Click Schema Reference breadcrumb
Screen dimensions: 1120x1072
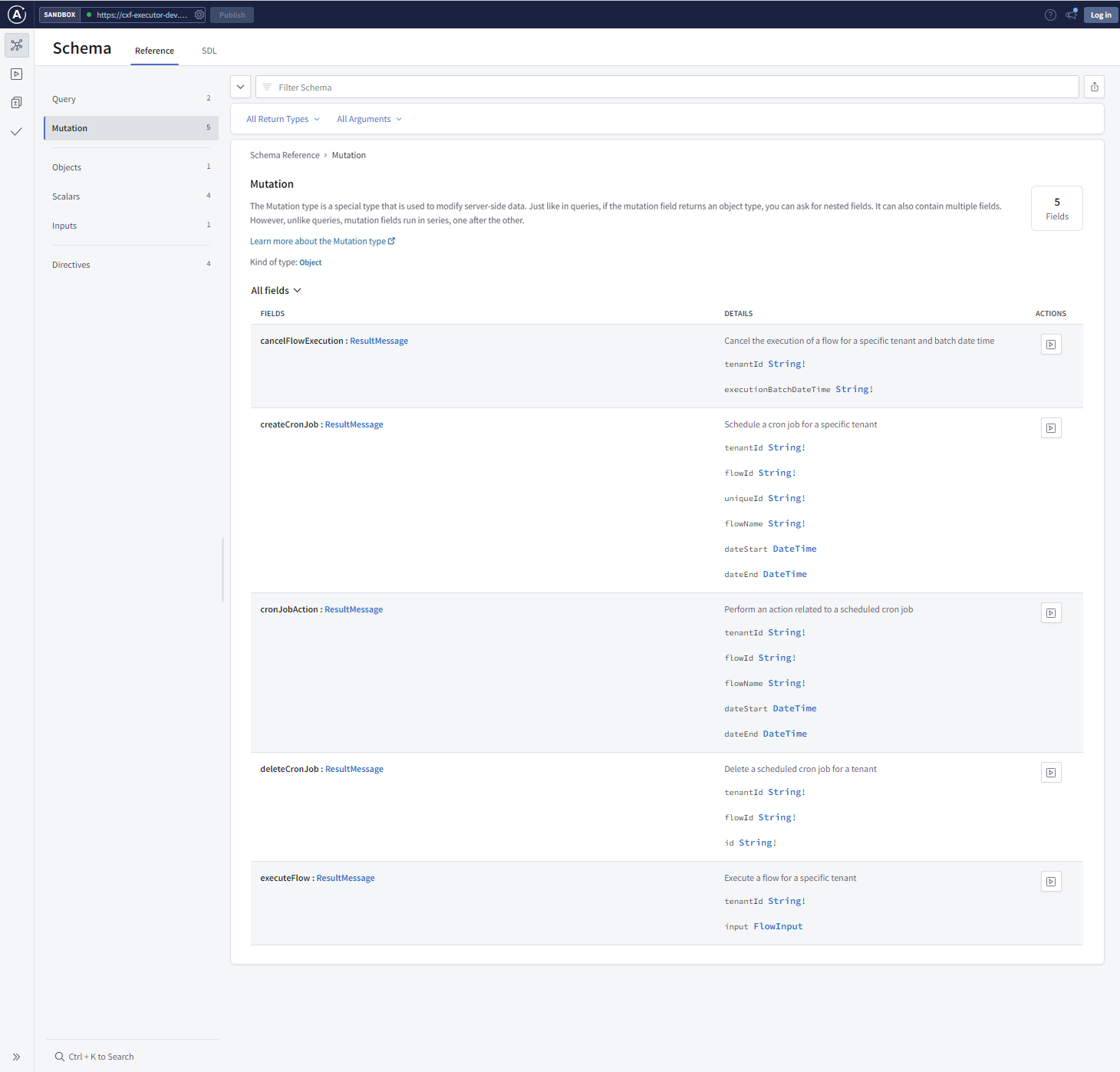pyautogui.click(x=285, y=155)
